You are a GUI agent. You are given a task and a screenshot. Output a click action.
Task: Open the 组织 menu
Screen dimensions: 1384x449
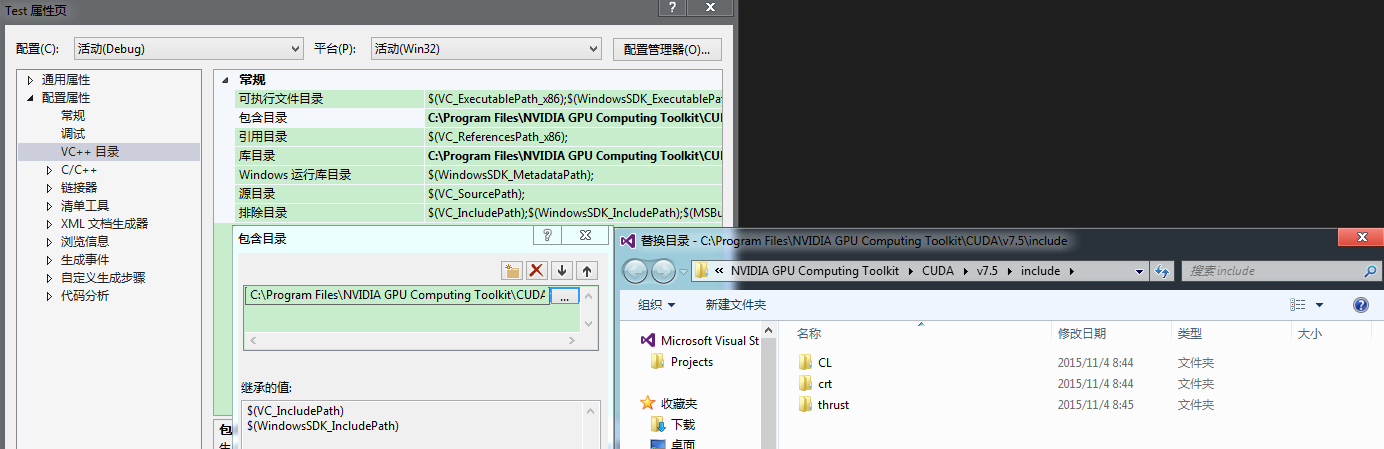pos(656,305)
